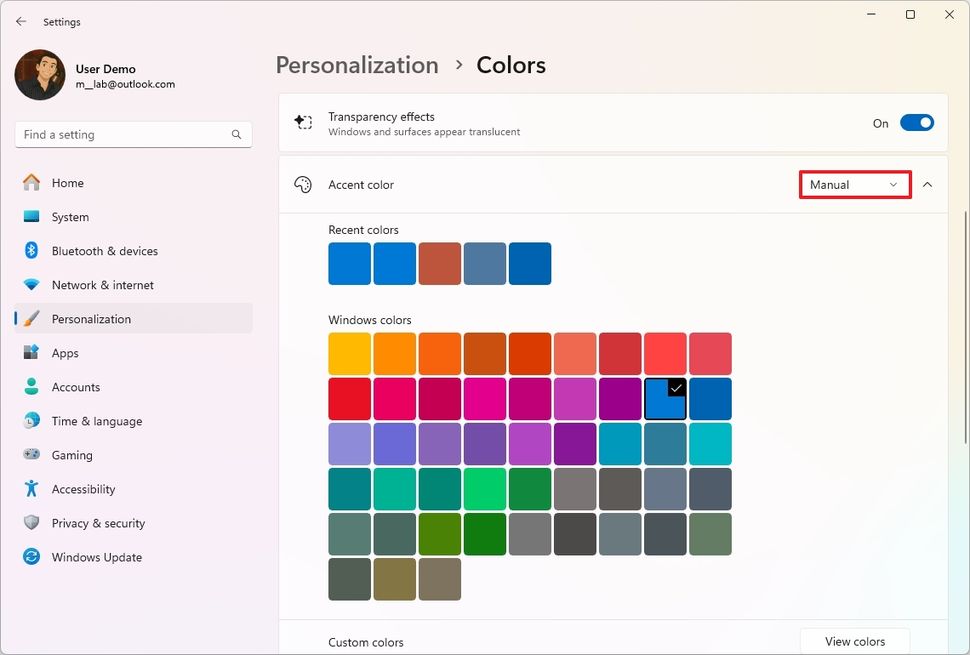Turn off Transparency effects toggle

916,123
